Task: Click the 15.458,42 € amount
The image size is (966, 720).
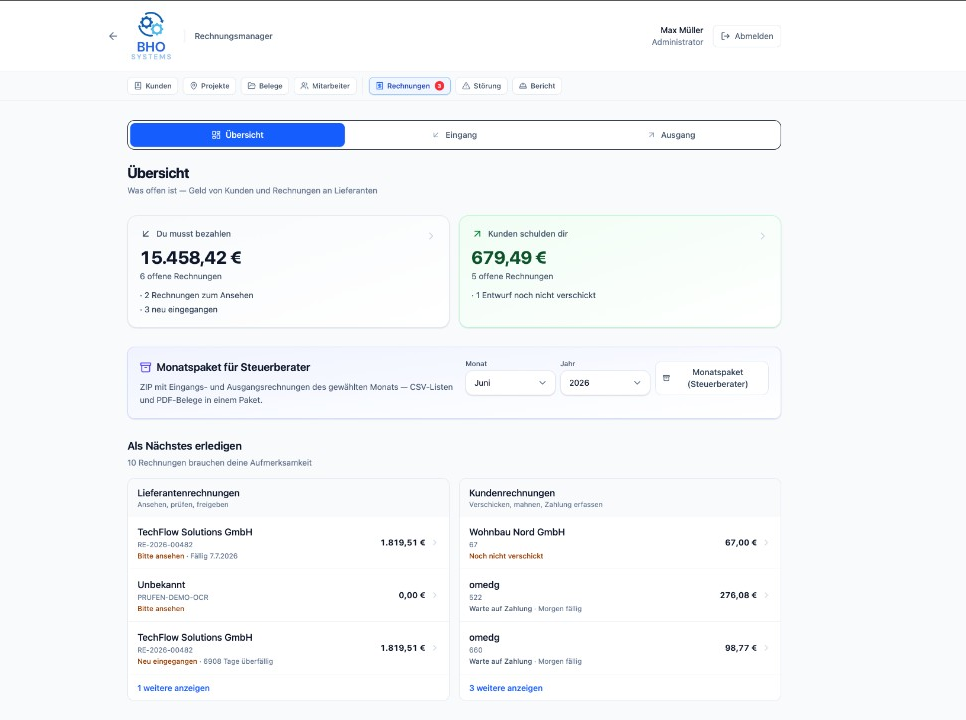Action: coord(191,257)
